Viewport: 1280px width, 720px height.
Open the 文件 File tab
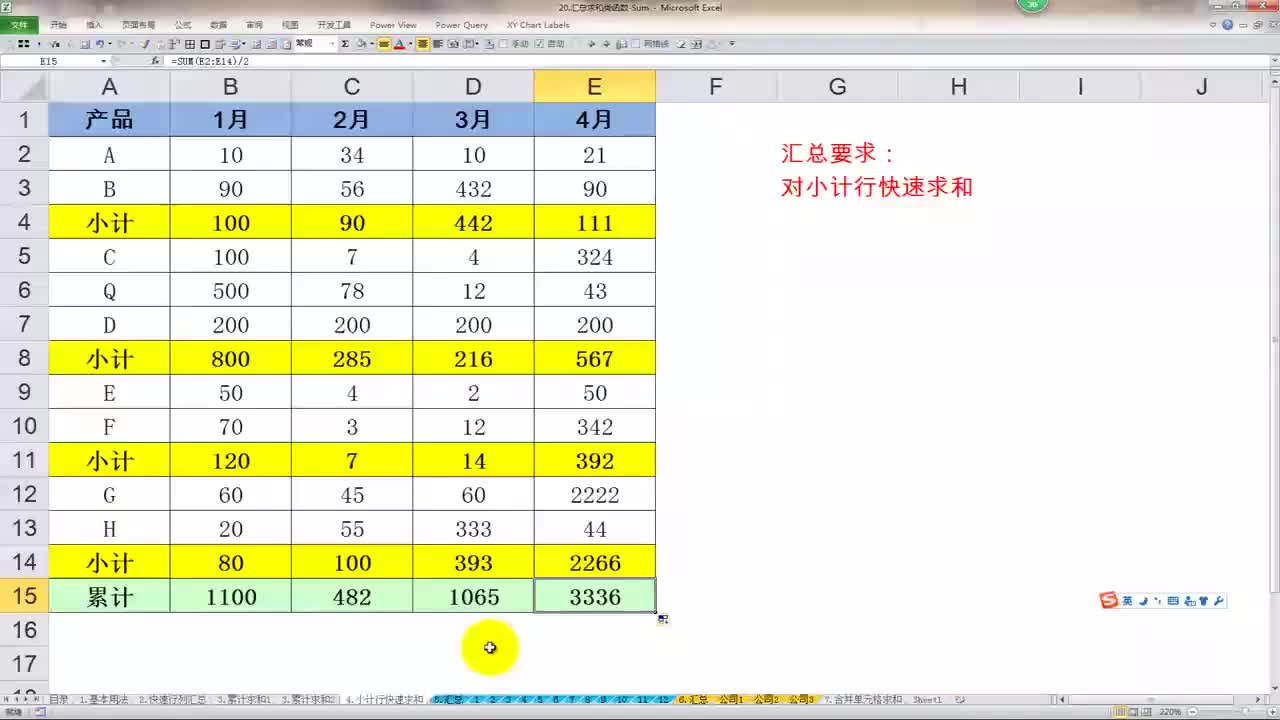coord(19,25)
